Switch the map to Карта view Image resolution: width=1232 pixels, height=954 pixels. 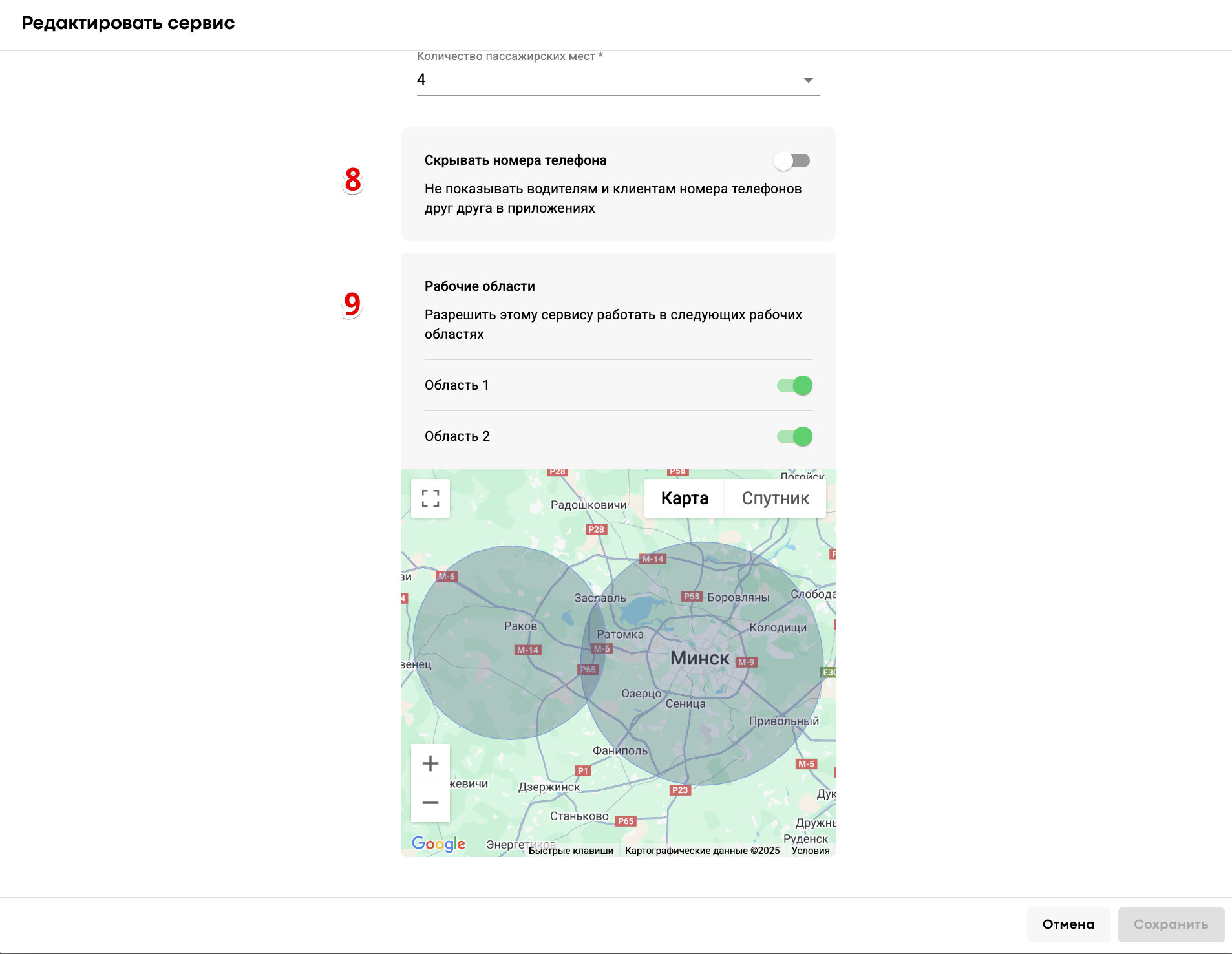coord(685,498)
